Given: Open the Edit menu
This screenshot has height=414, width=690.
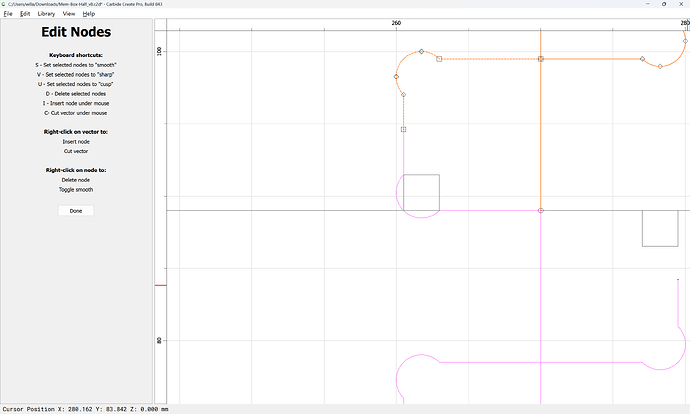Looking at the screenshot, I should pyautogui.click(x=25, y=14).
